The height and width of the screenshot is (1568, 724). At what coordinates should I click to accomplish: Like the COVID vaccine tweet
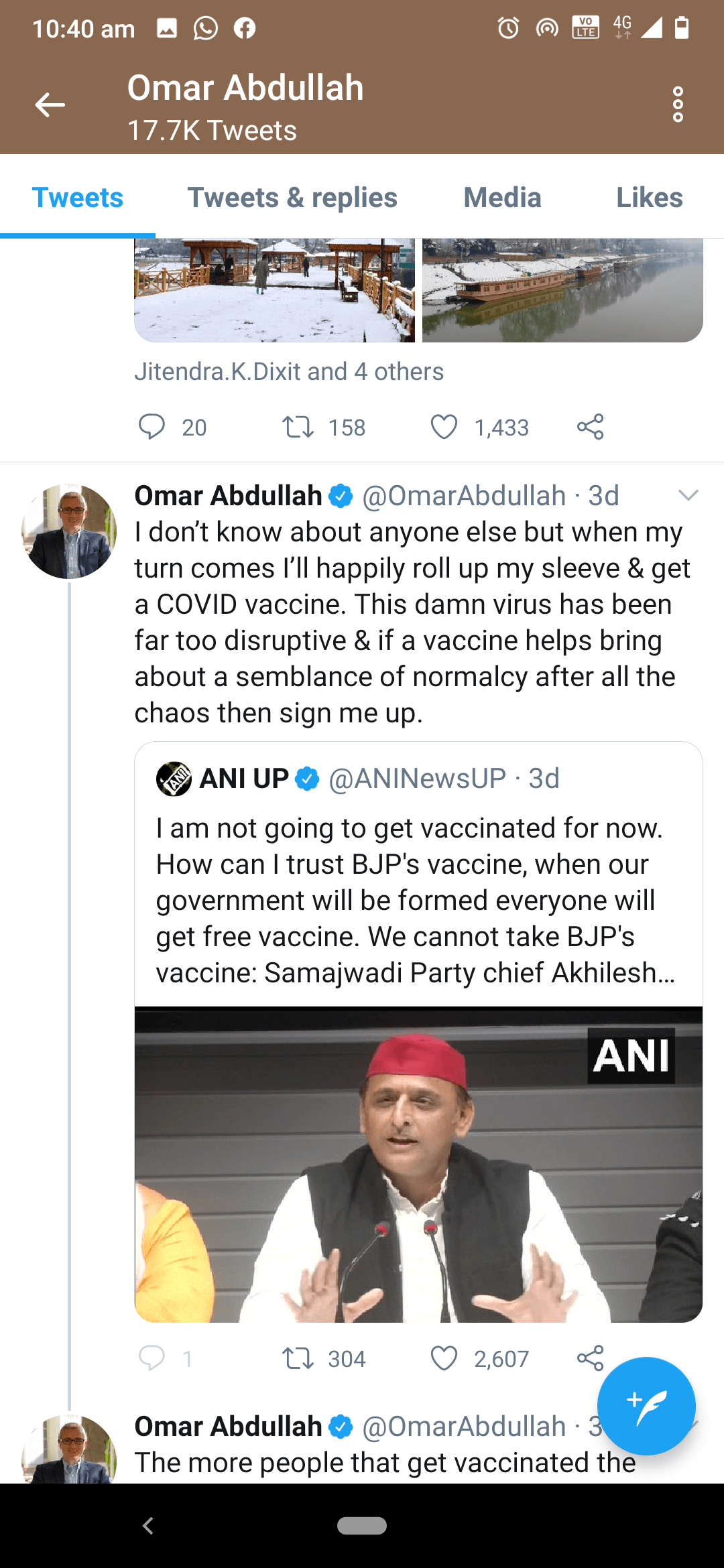coord(444,1358)
